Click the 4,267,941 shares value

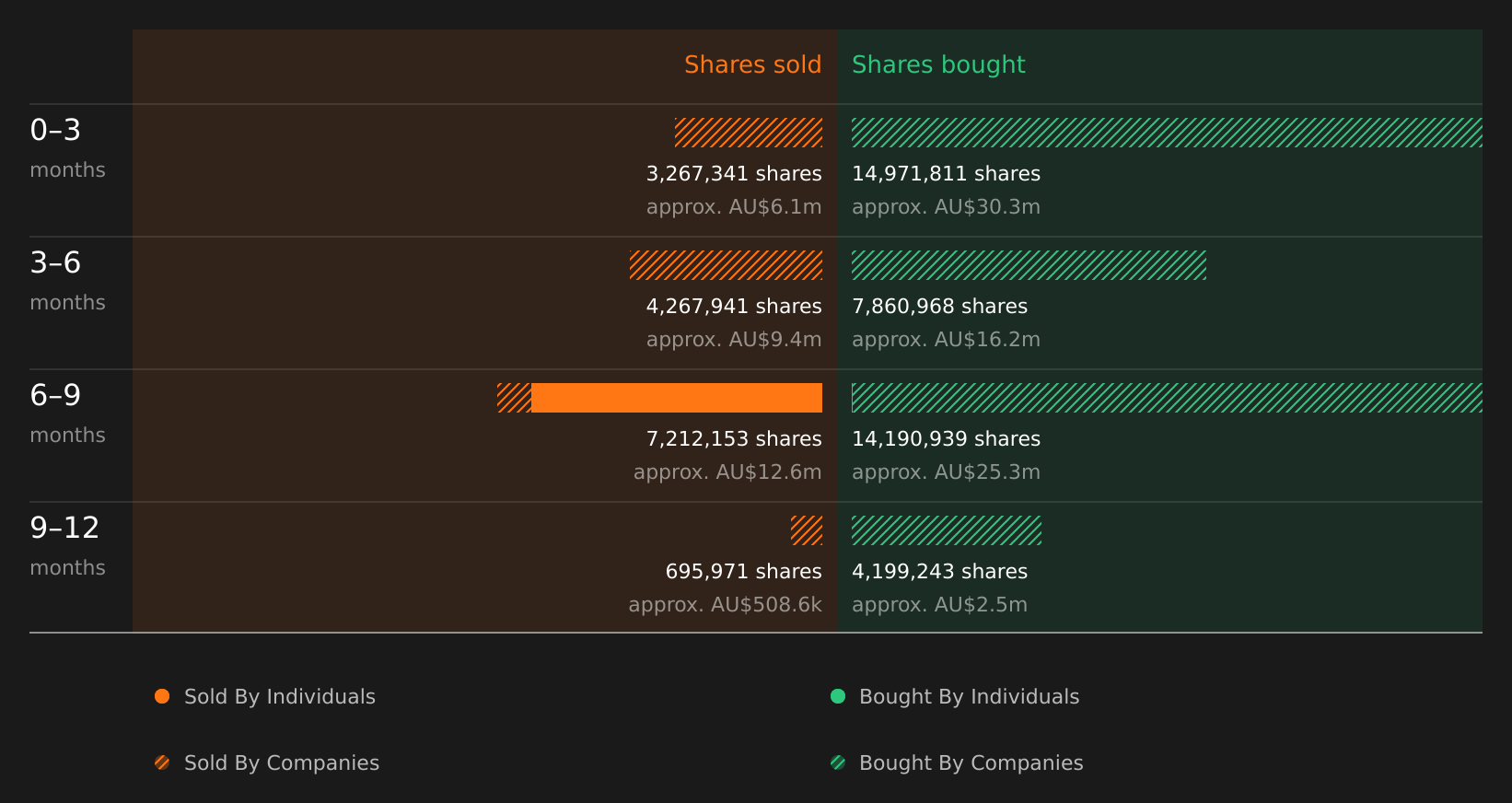pyautogui.click(x=734, y=307)
